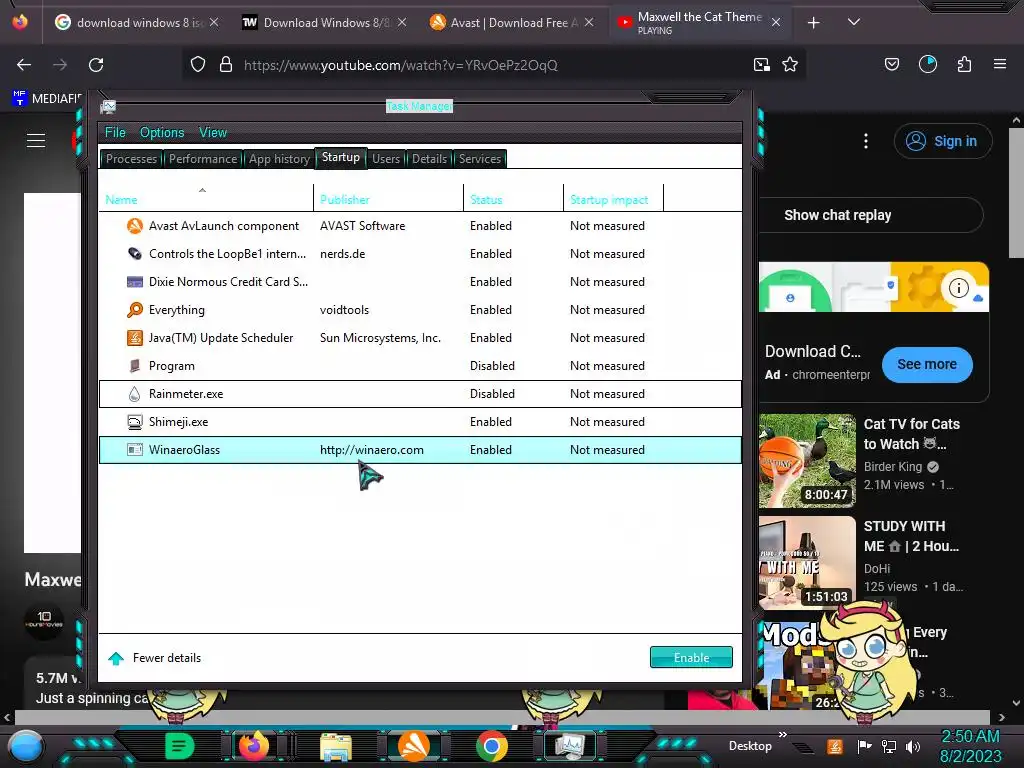
Task: Switch to the App history tab
Action: pos(279,159)
